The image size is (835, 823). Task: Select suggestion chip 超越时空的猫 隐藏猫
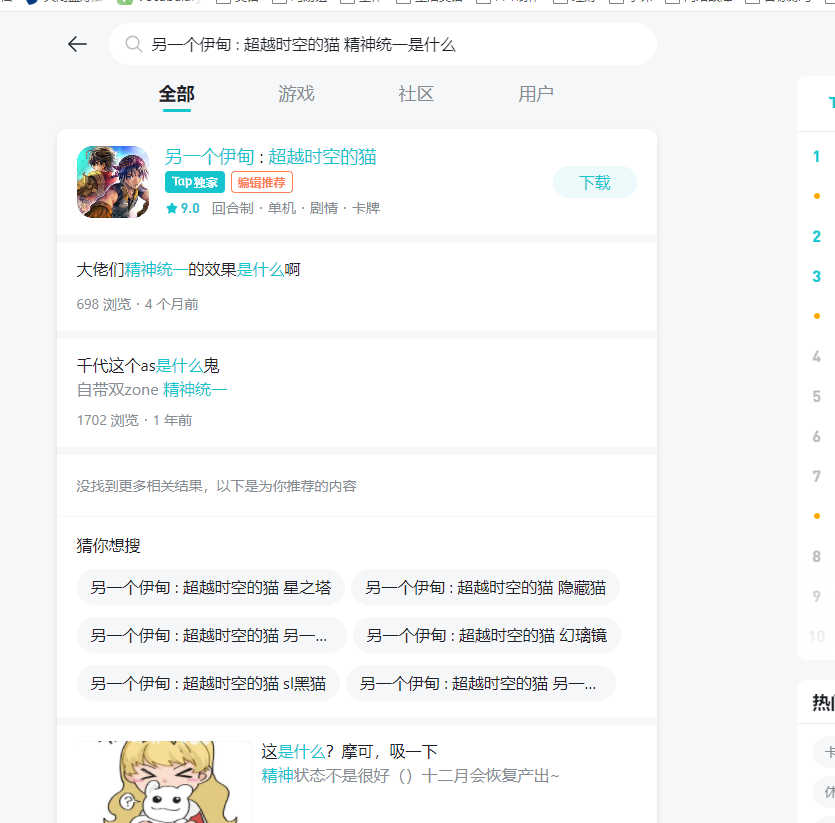[485, 587]
